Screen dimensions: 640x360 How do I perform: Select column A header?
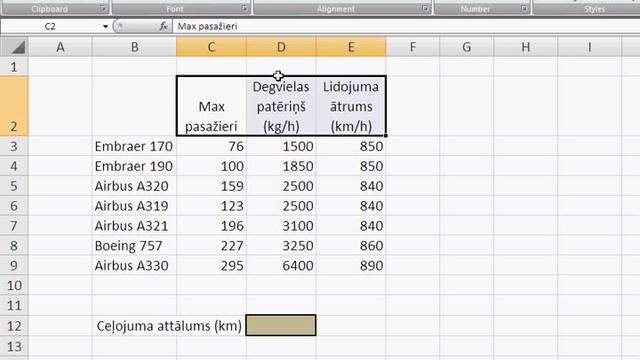coord(60,47)
